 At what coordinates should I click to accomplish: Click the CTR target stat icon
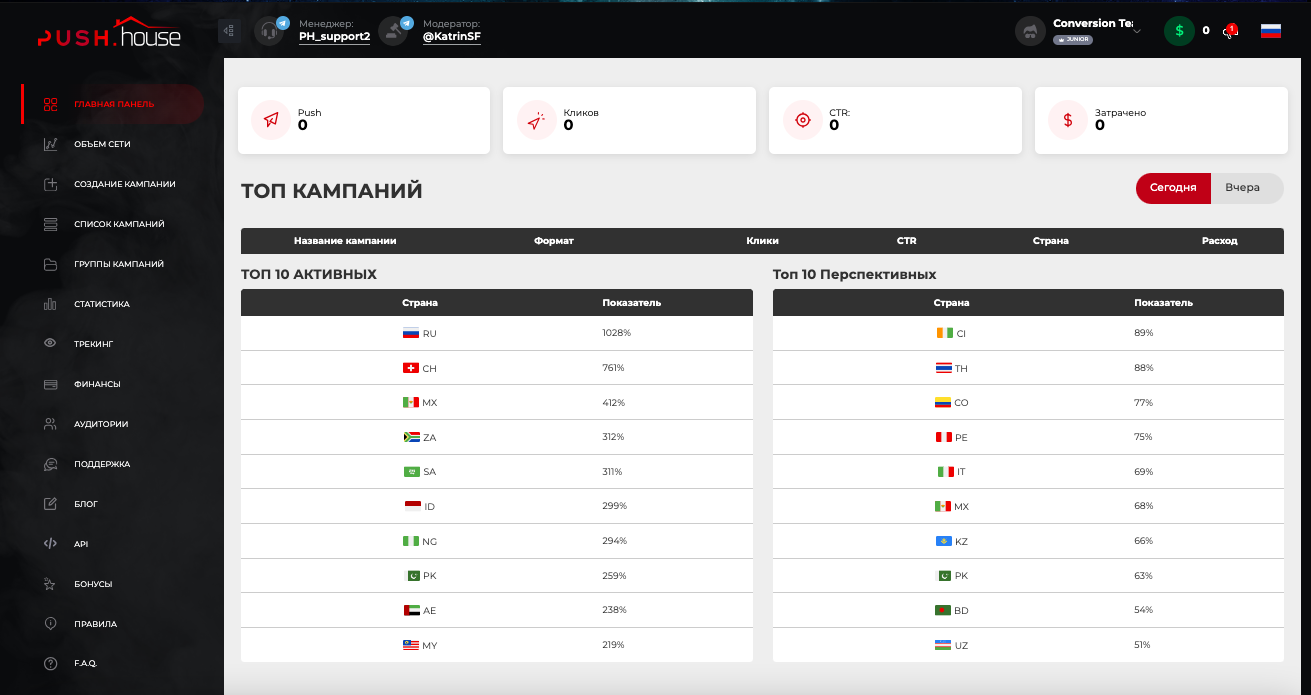pyautogui.click(x=802, y=120)
